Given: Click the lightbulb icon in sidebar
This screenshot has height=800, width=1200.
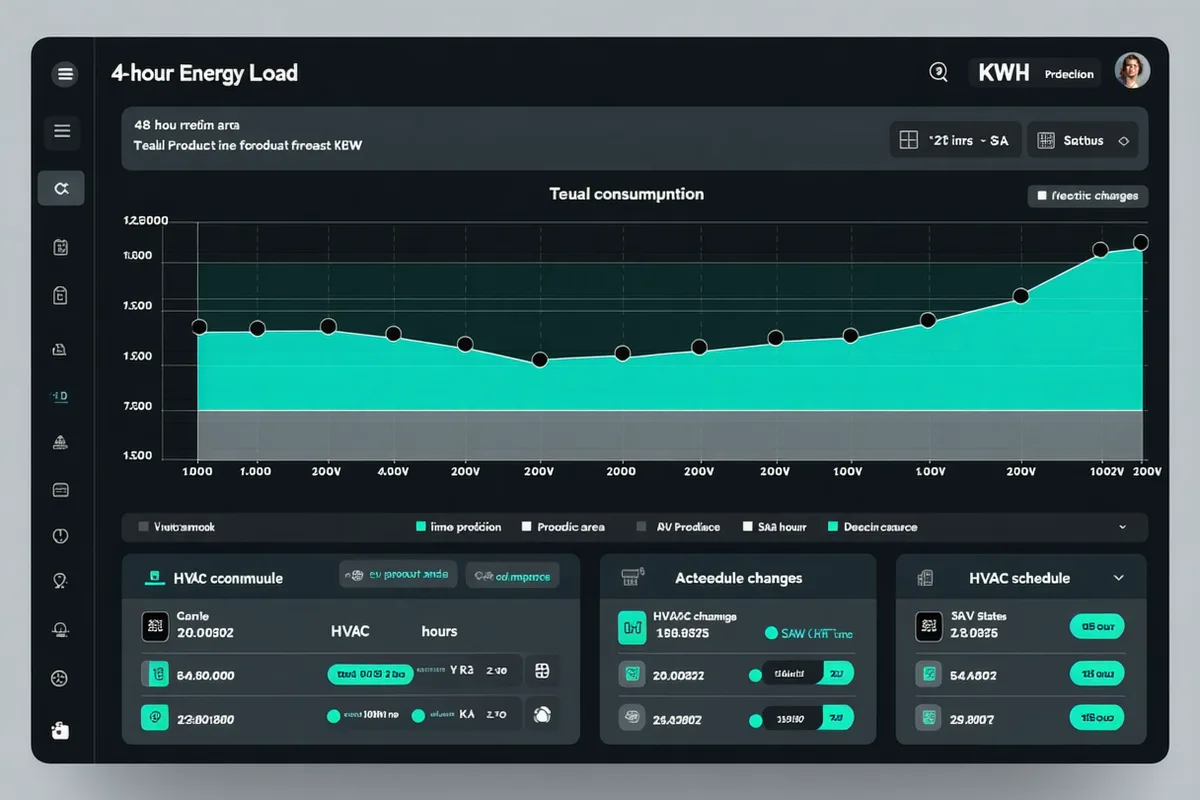Looking at the screenshot, I should (60, 581).
